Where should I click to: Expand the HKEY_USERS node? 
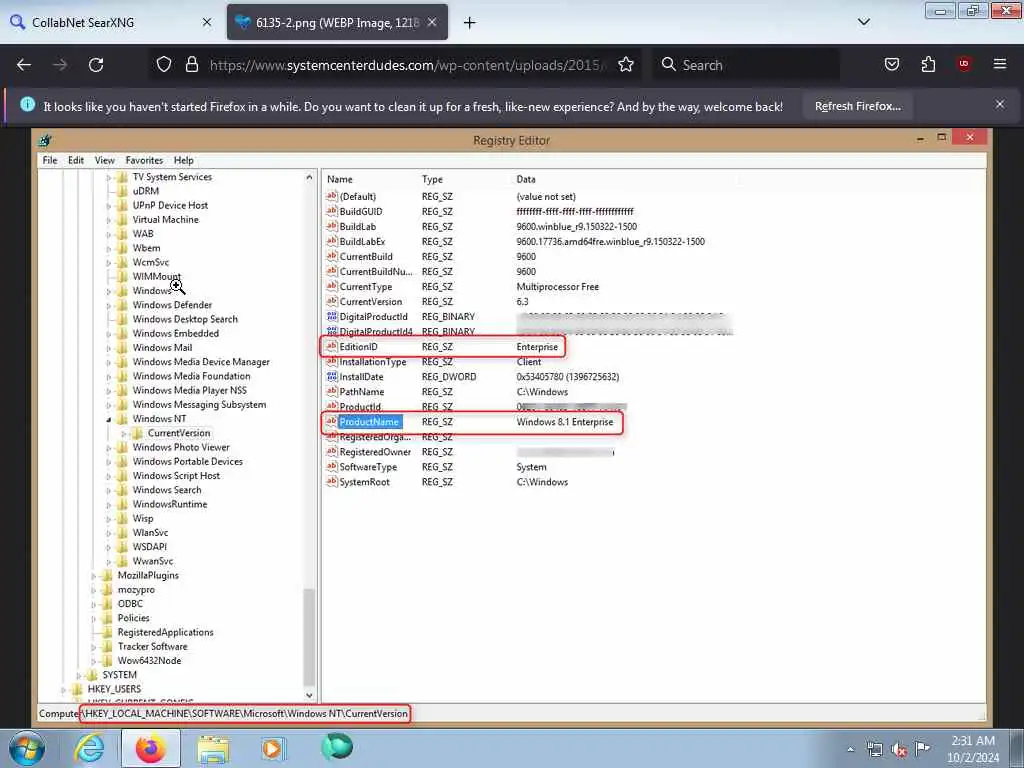63,690
